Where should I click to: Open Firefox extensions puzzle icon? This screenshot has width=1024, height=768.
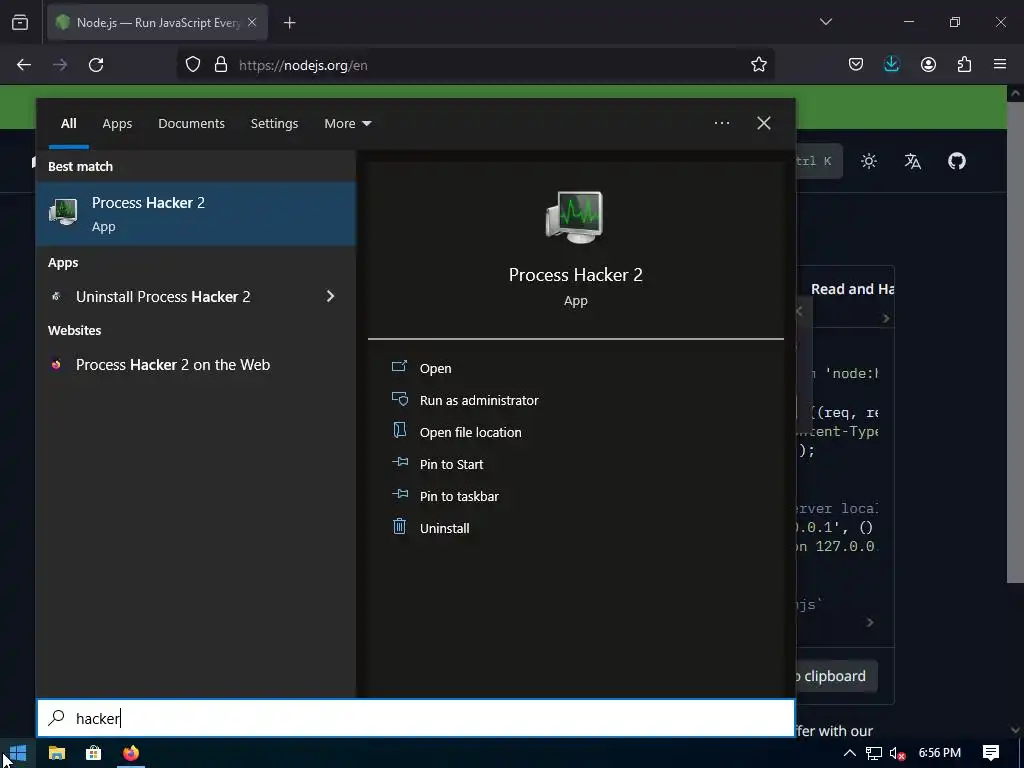964,64
